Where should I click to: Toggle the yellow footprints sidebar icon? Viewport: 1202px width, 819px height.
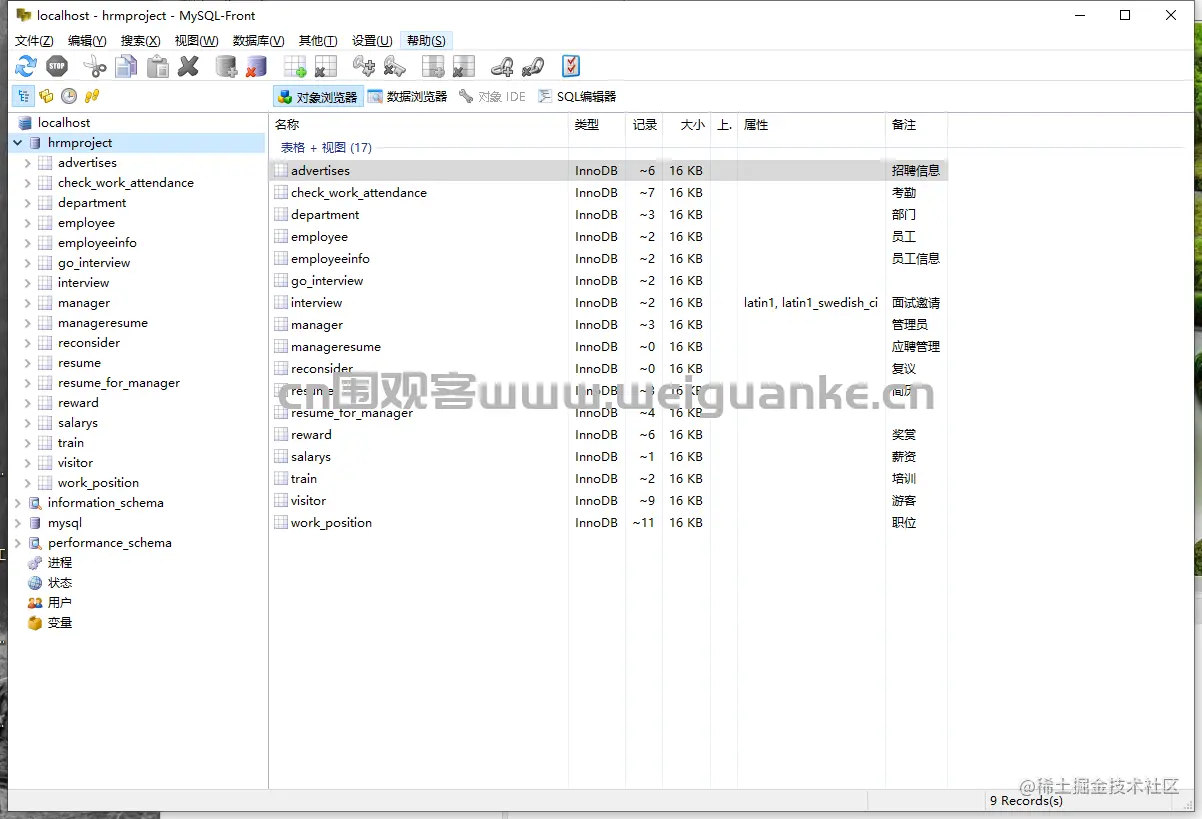92,96
